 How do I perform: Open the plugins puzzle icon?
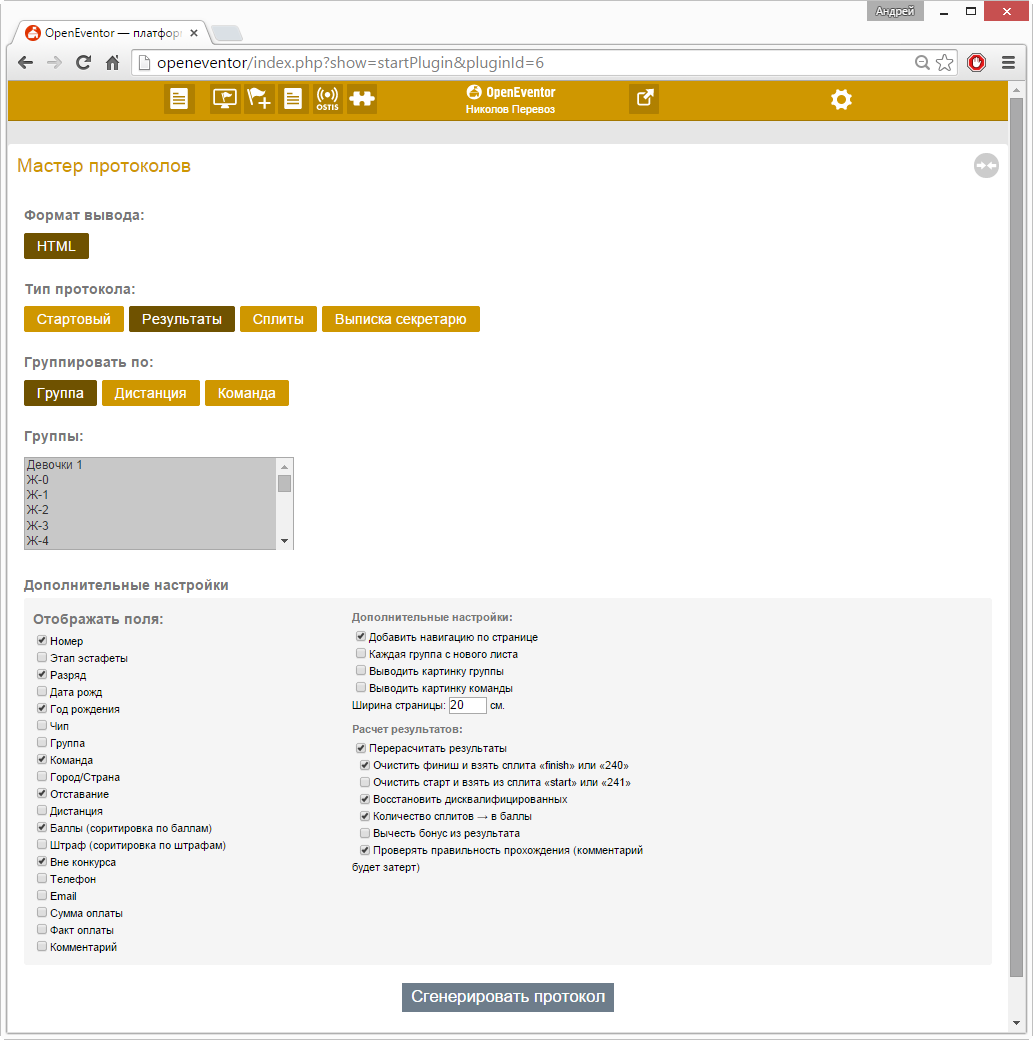point(362,99)
